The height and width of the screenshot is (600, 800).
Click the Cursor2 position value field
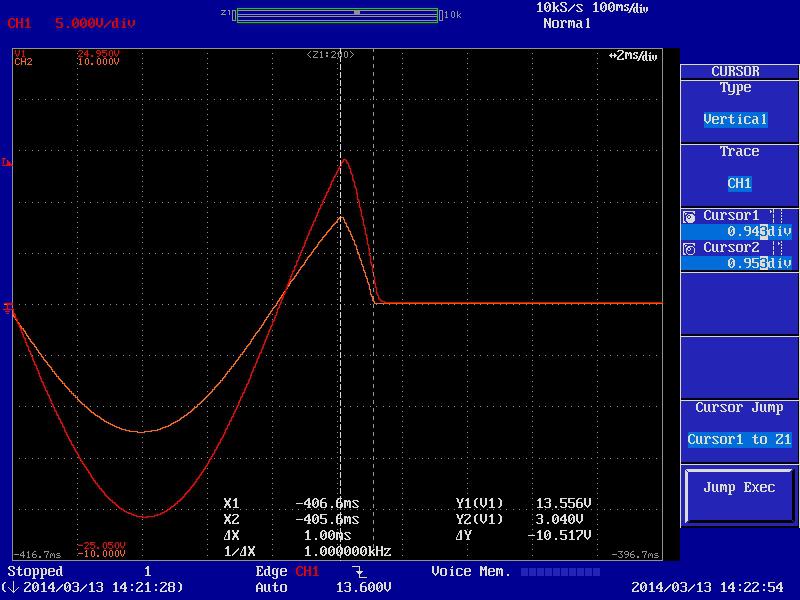pyautogui.click(x=758, y=263)
